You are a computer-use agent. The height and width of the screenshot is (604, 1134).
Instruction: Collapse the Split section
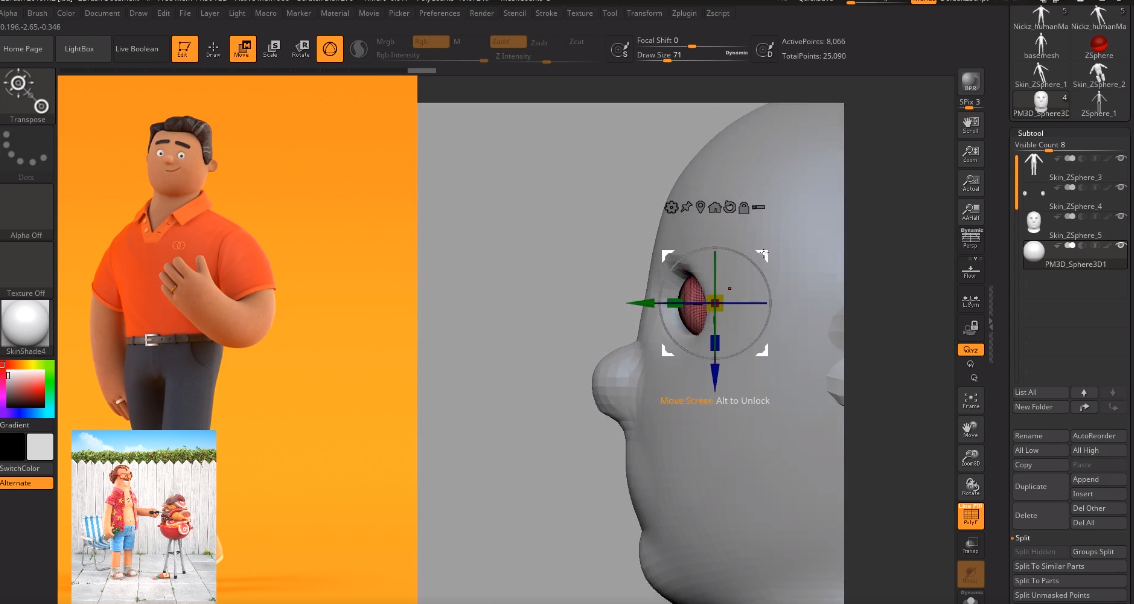point(1023,538)
